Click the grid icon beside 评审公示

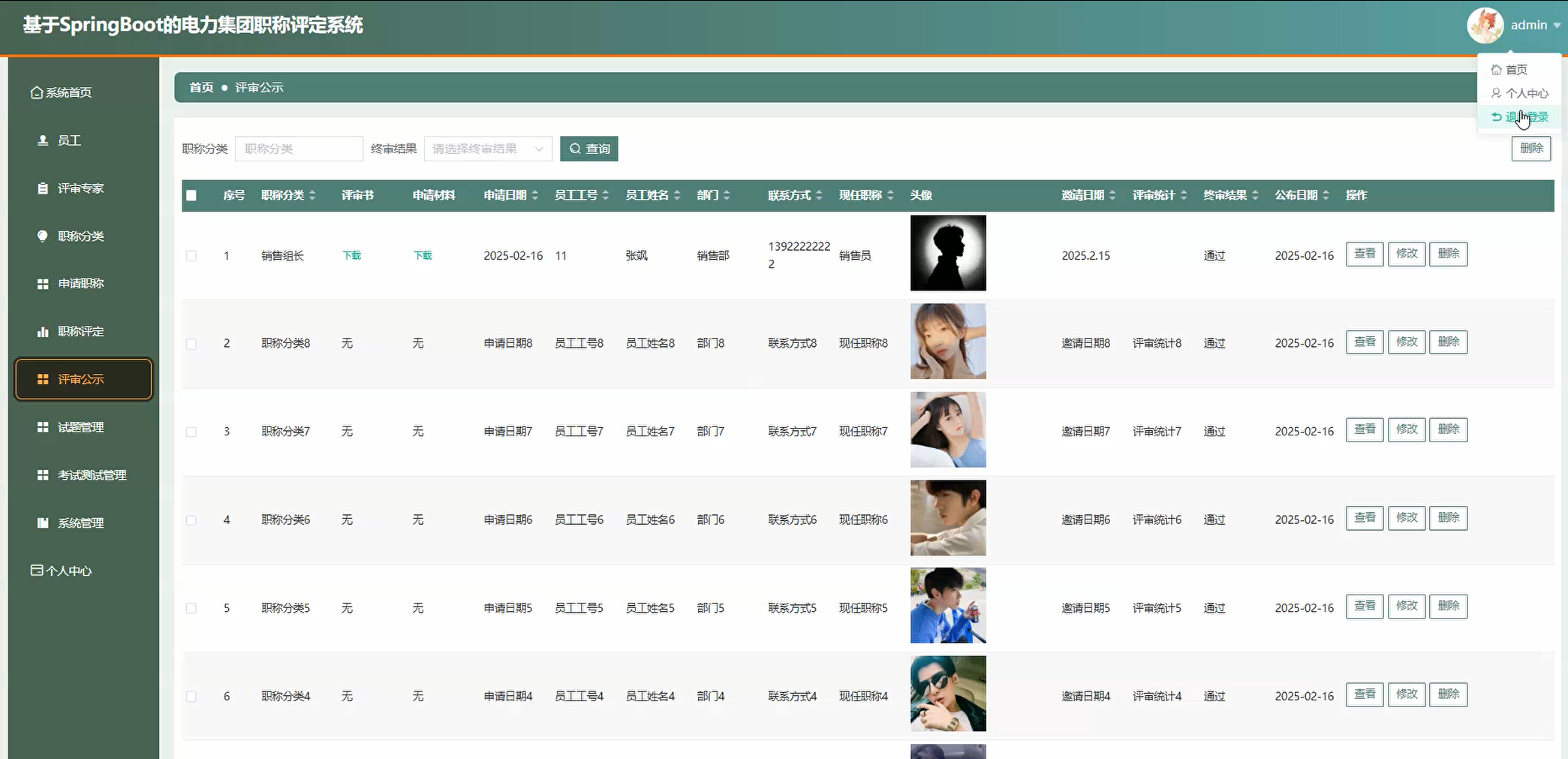click(x=43, y=379)
